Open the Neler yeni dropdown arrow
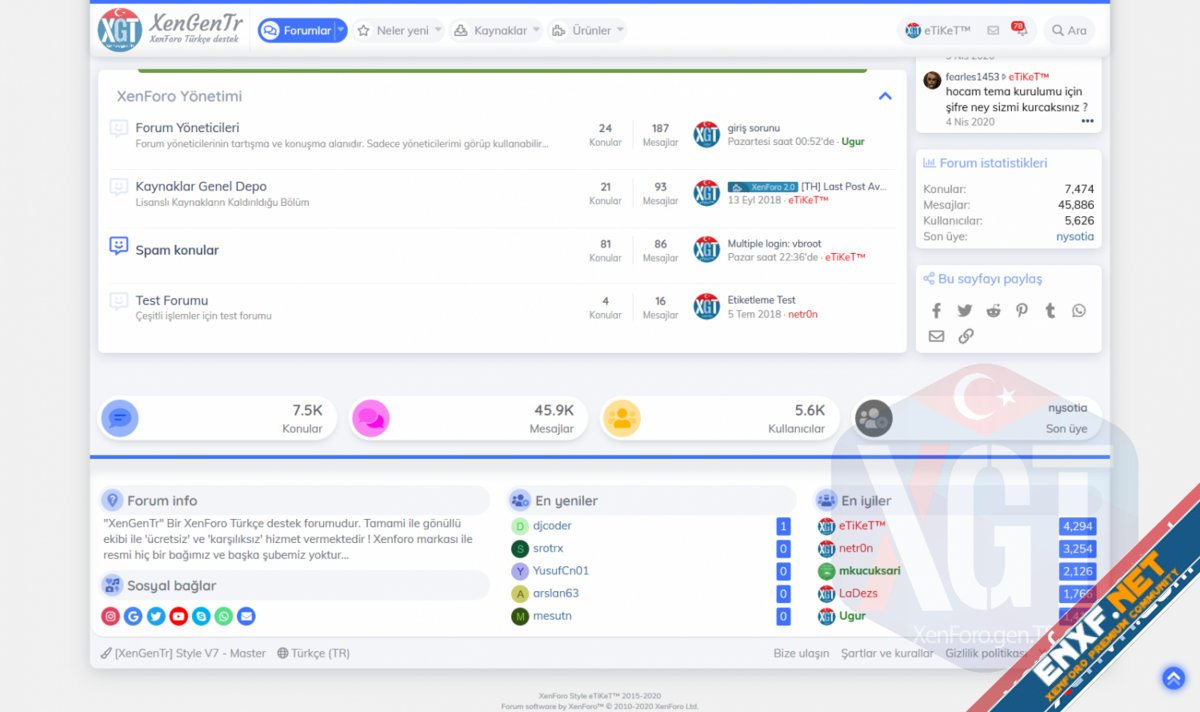 [438, 31]
